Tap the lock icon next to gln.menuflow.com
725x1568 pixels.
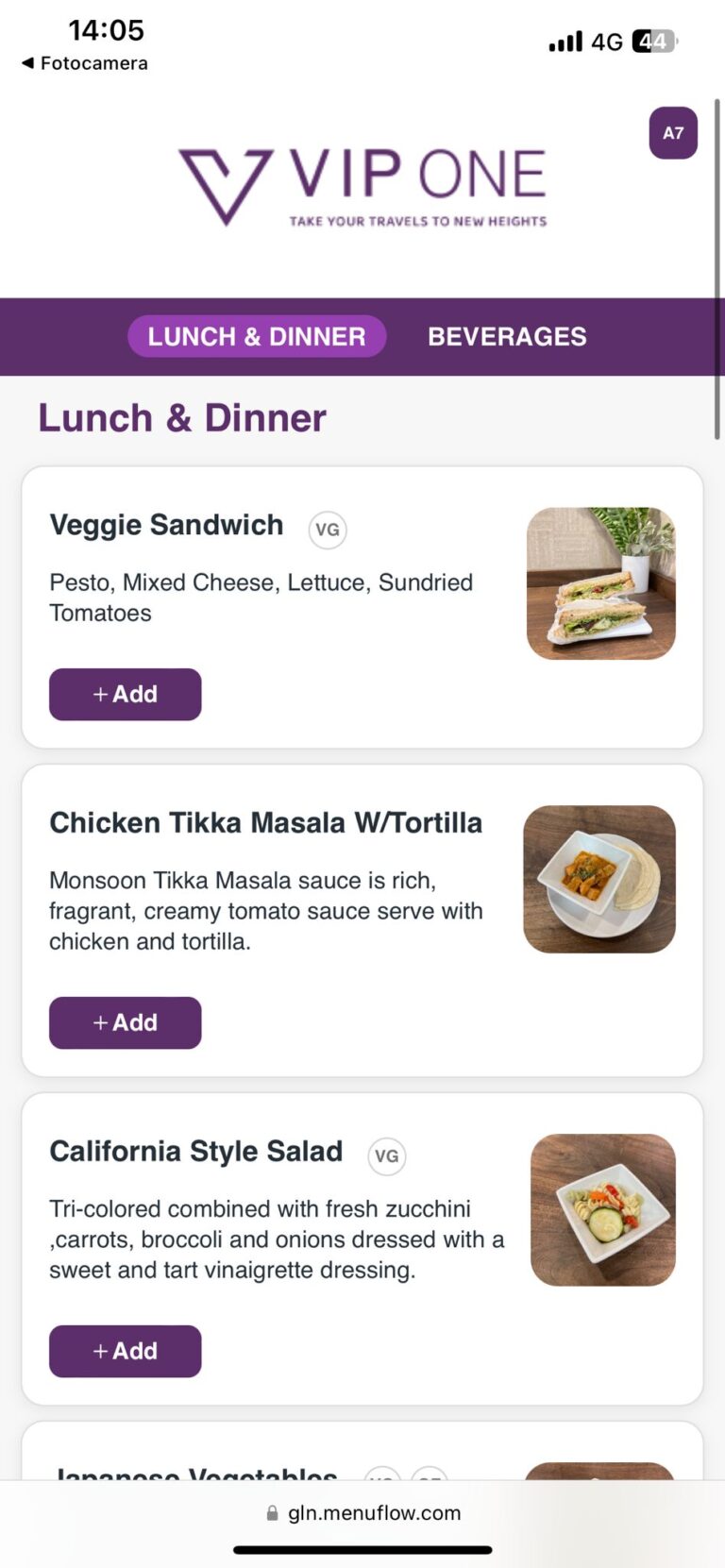(x=273, y=1513)
